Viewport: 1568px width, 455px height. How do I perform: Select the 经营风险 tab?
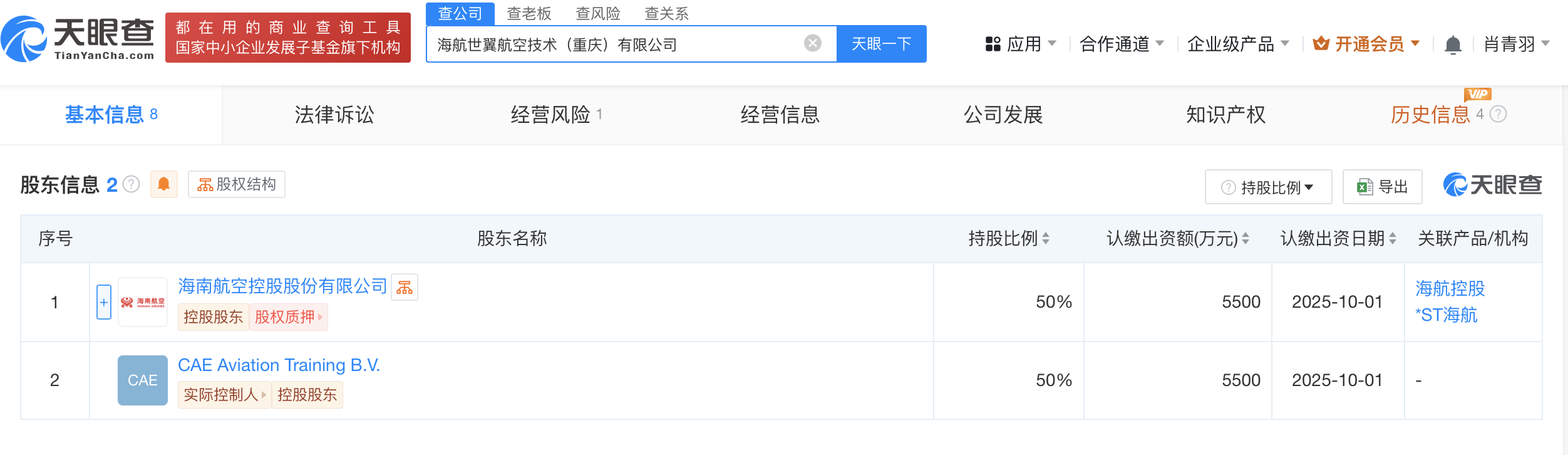pyautogui.click(x=556, y=115)
